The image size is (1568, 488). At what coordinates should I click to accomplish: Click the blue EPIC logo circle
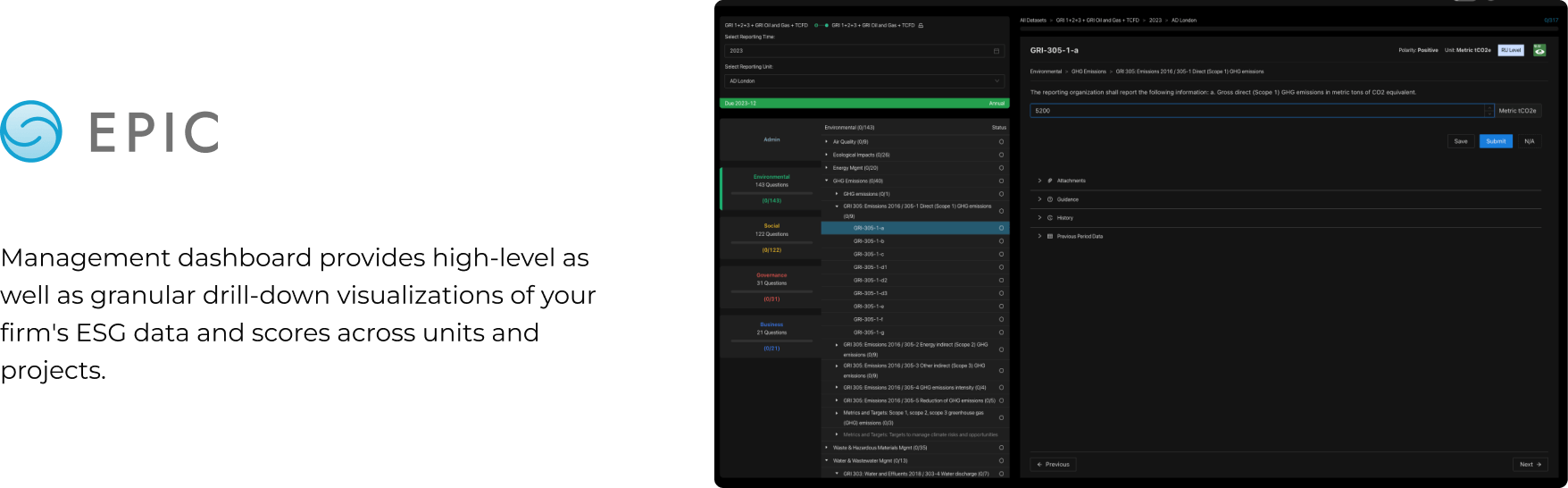[x=31, y=131]
